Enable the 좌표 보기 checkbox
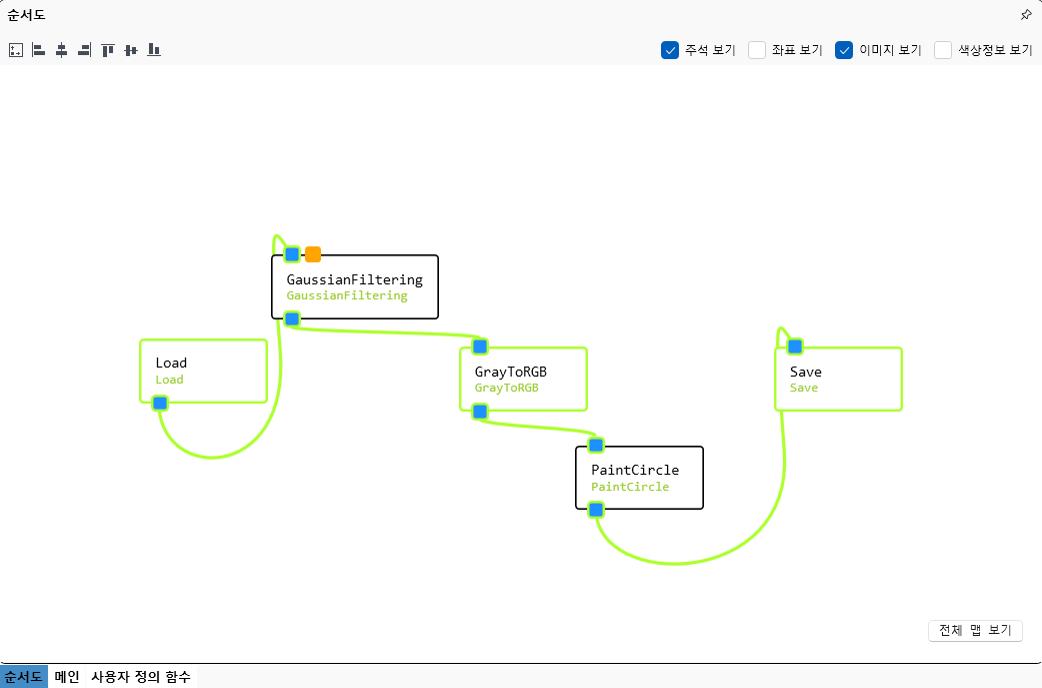The width and height of the screenshot is (1042, 688). (x=757, y=50)
